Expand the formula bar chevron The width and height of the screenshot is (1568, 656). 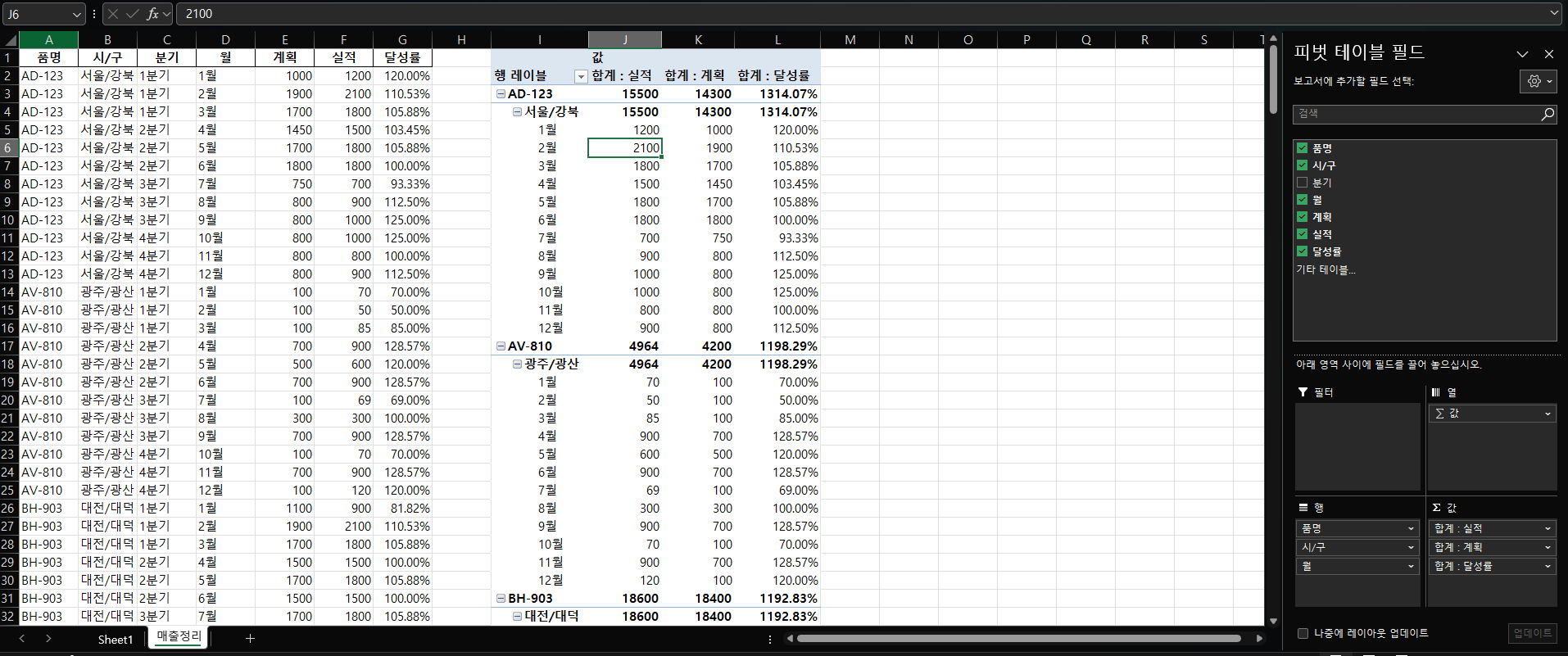coord(1555,13)
